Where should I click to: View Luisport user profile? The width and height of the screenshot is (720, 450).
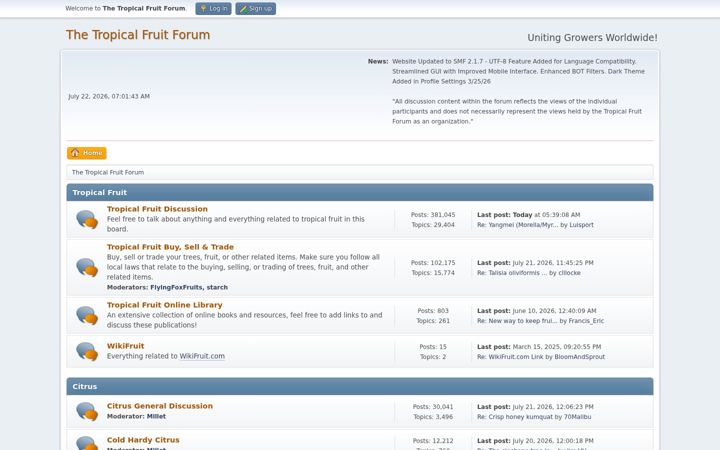(581, 225)
